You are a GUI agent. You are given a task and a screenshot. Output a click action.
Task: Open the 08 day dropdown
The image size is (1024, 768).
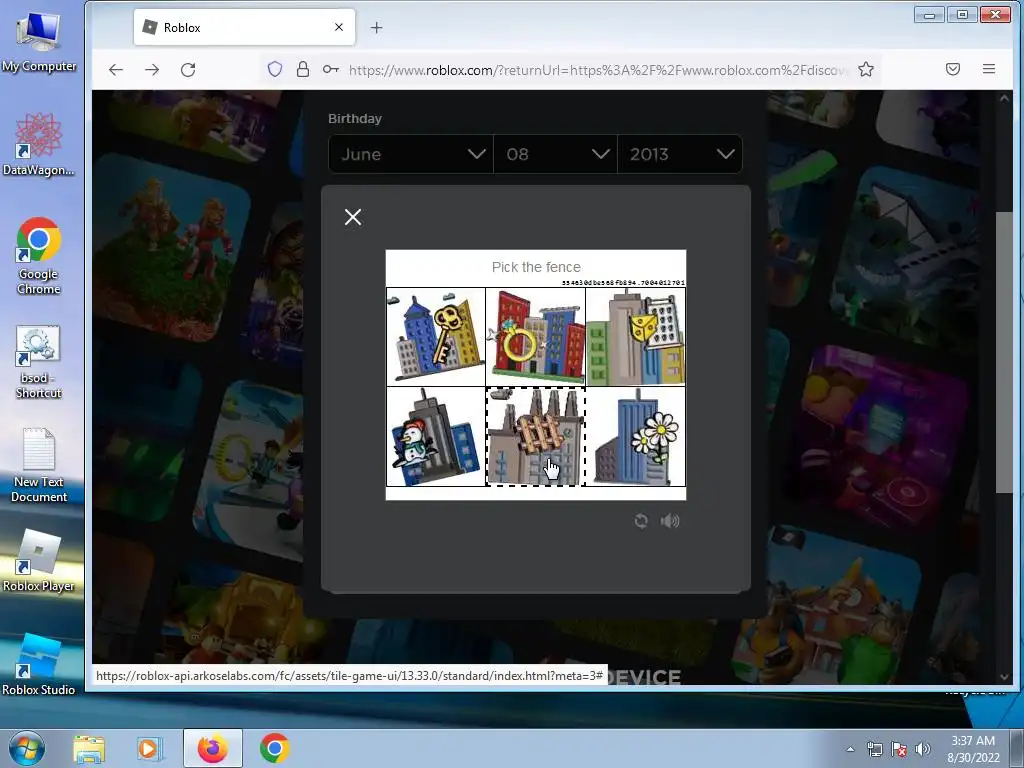[x=555, y=154]
